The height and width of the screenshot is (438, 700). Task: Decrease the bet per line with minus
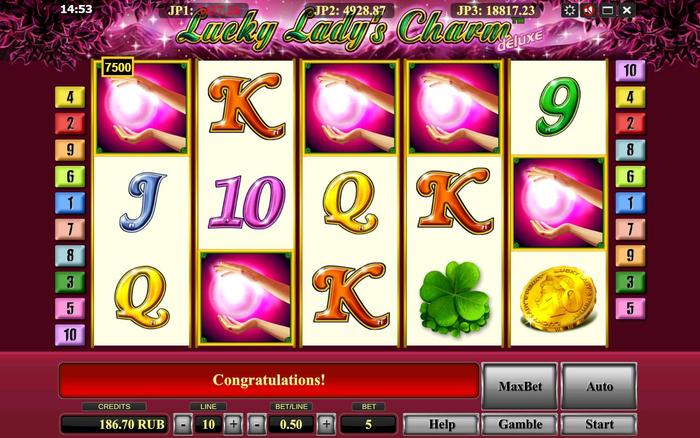click(257, 424)
